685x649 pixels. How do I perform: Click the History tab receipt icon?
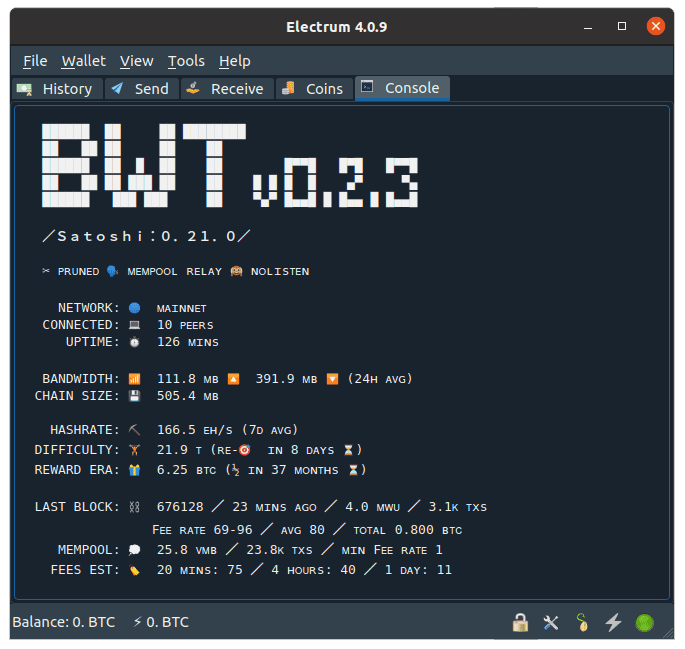[x=24, y=89]
